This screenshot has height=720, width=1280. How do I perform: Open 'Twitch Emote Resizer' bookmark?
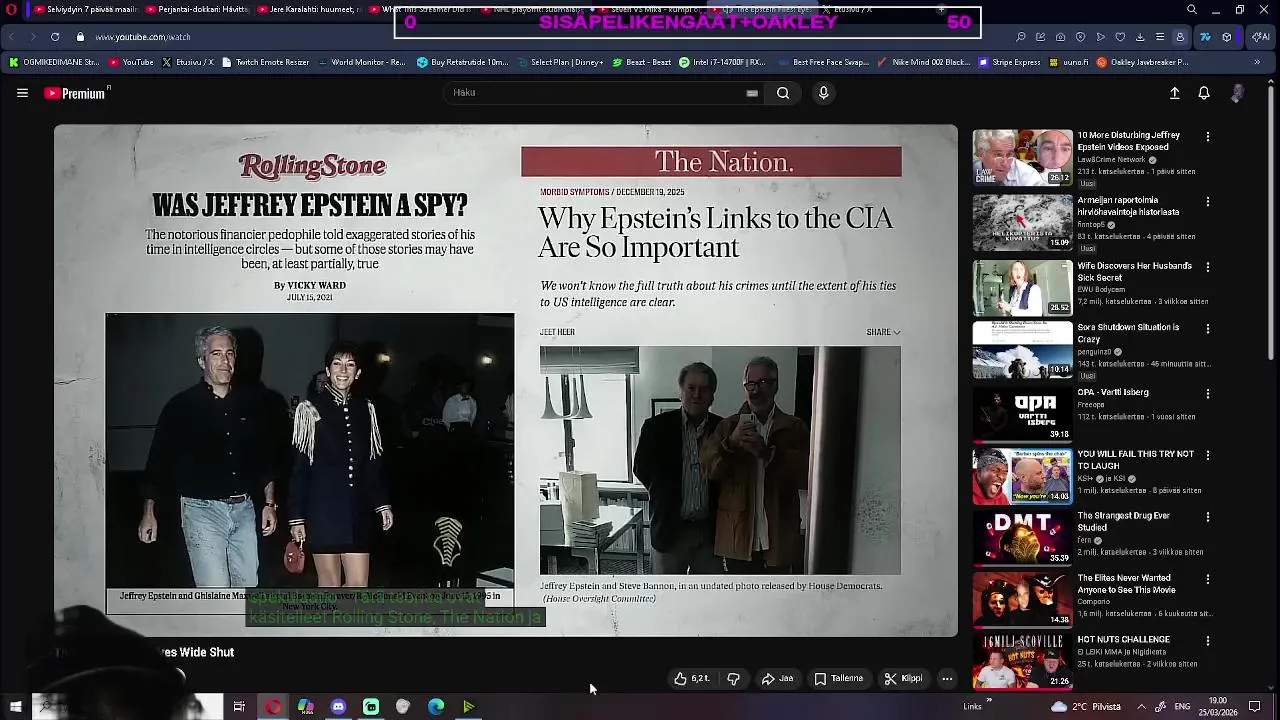(x=266, y=62)
